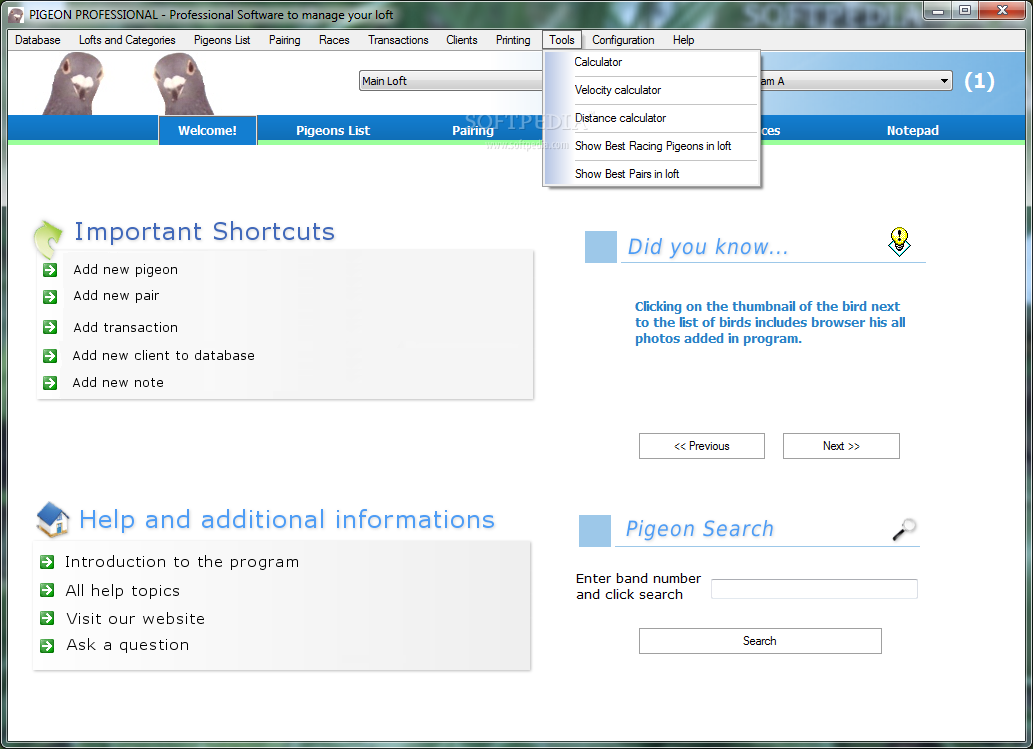Click the green arrow beside Add new note

50,383
